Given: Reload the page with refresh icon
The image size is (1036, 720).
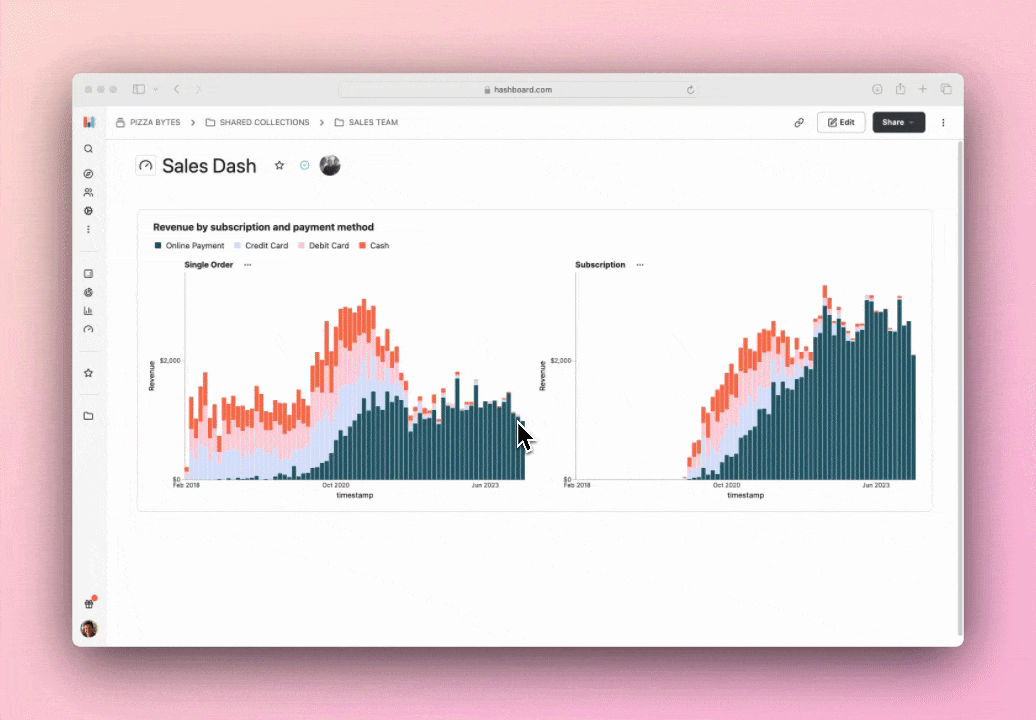Looking at the screenshot, I should click(x=690, y=90).
